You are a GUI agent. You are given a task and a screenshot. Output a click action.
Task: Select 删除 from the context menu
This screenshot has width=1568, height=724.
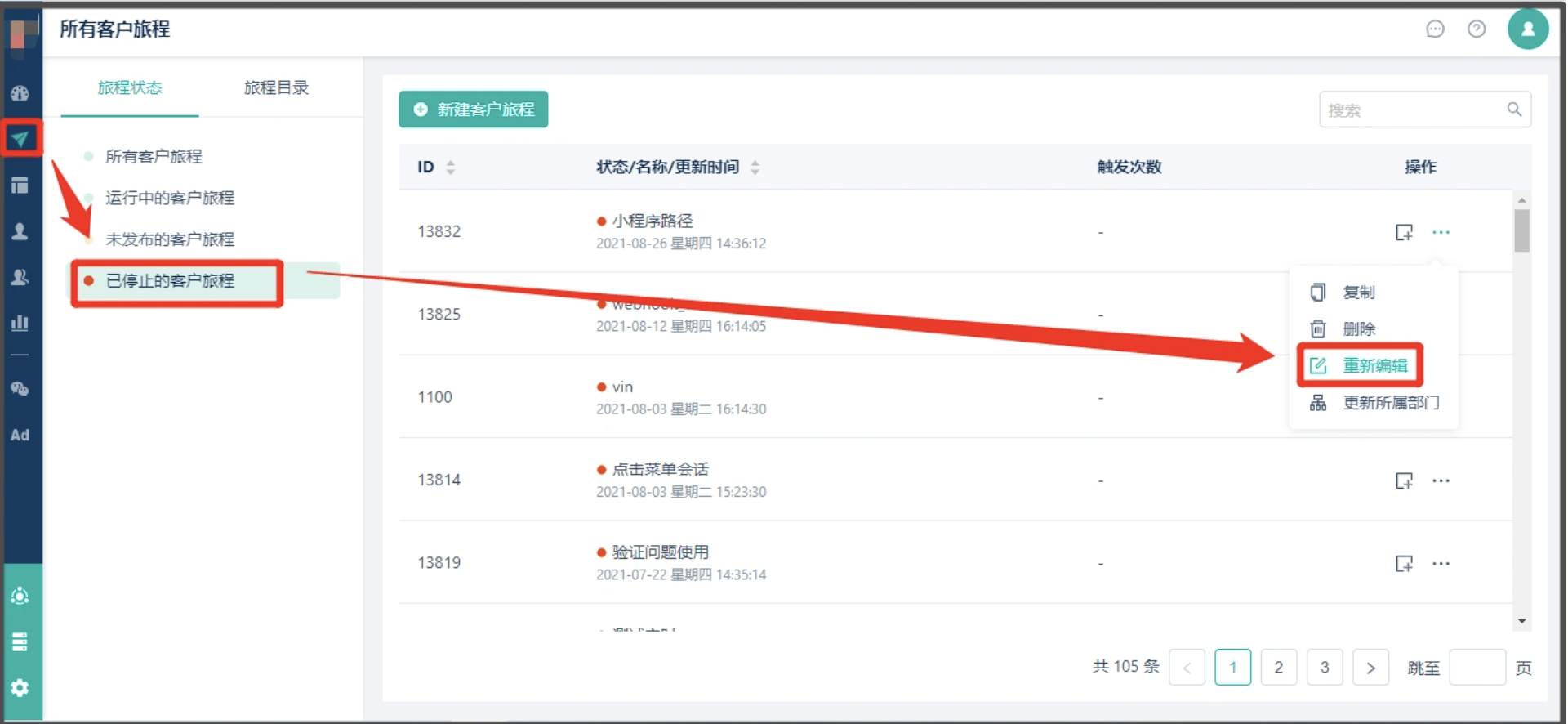click(x=1374, y=328)
